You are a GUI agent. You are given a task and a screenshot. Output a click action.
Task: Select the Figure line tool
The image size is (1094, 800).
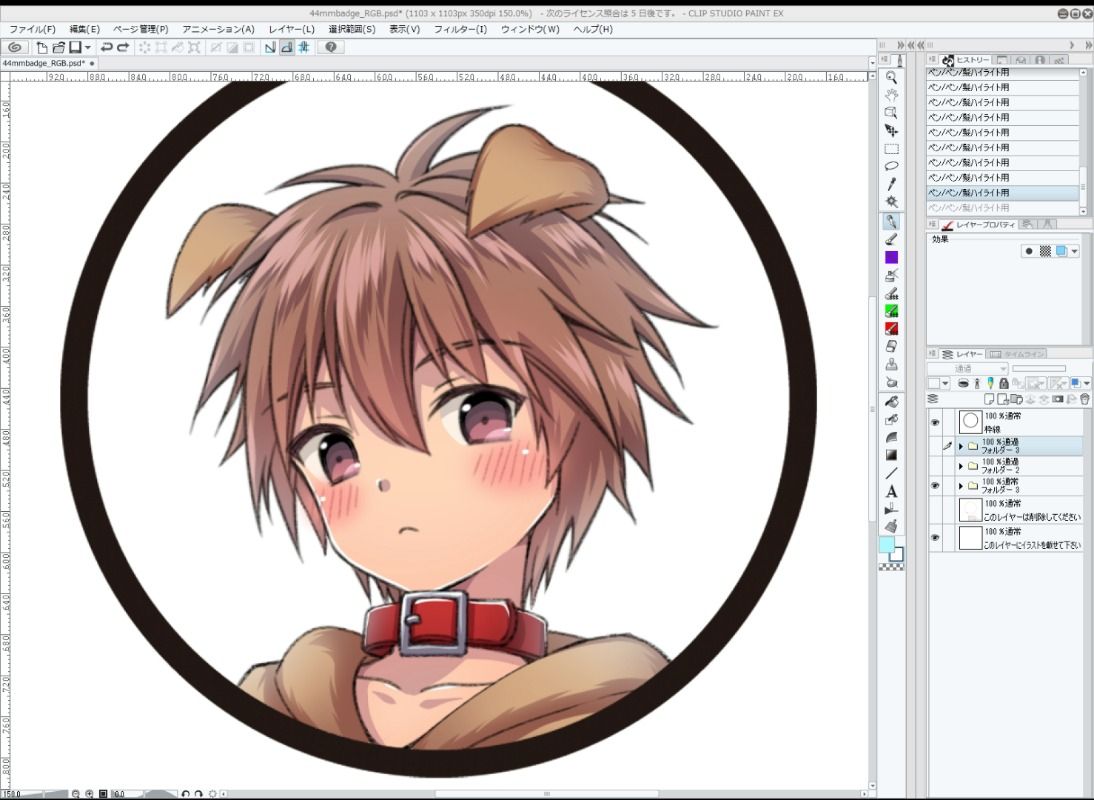pyautogui.click(x=891, y=474)
